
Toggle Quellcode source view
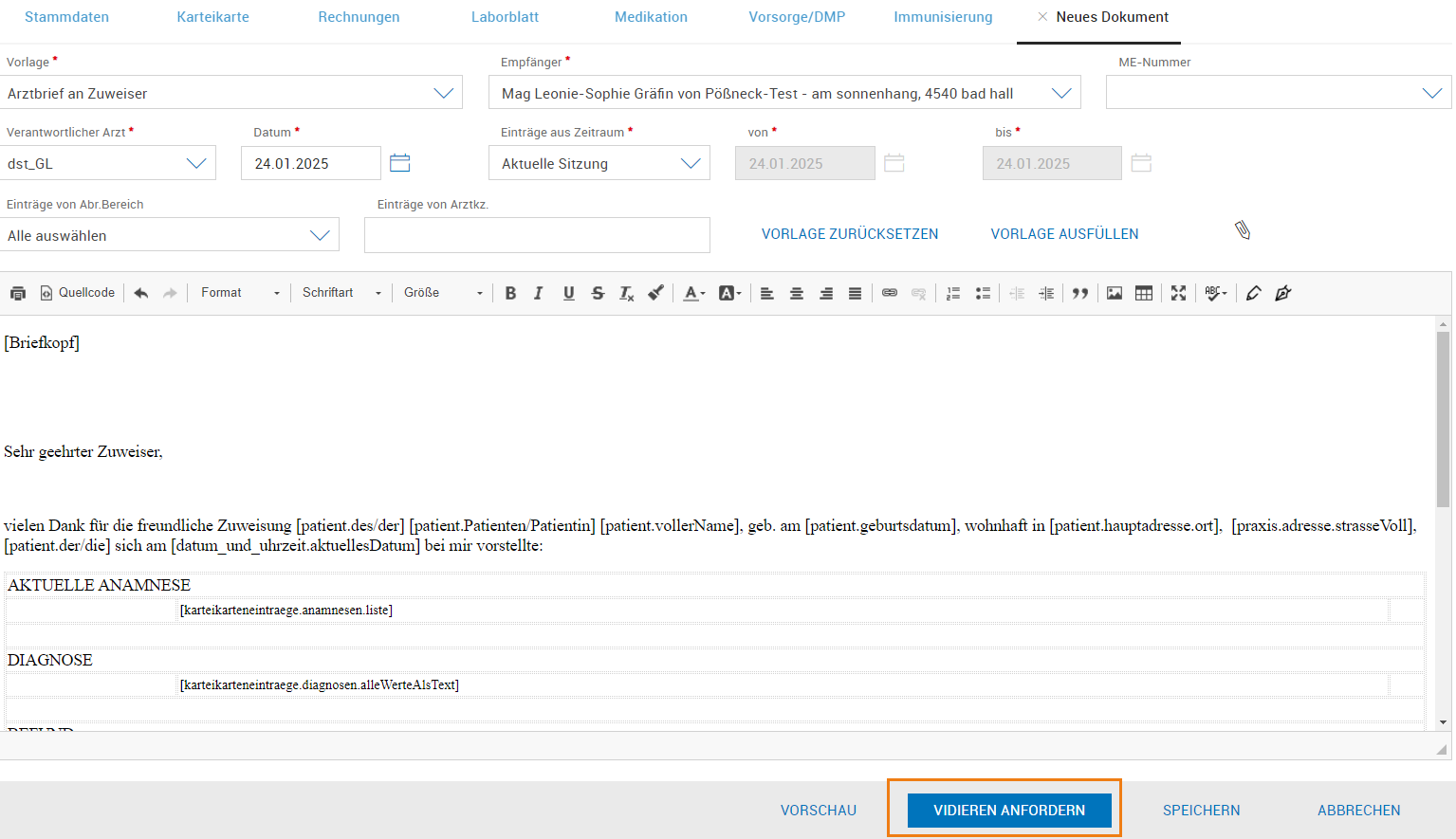78,293
